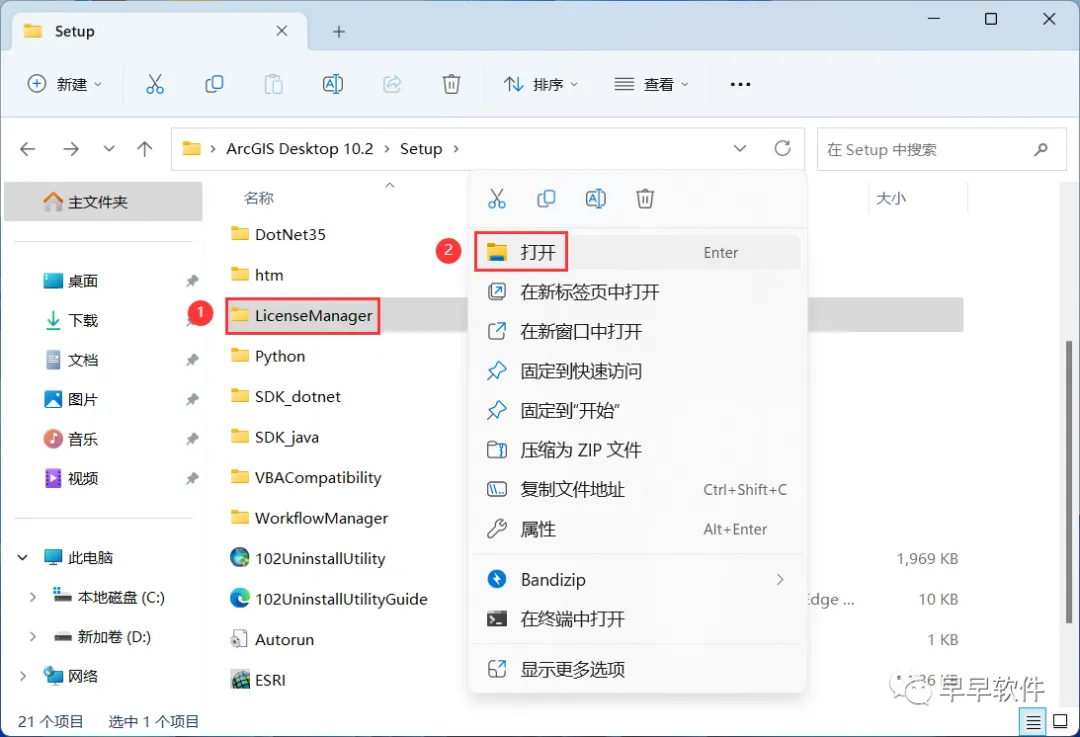The height and width of the screenshot is (737, 1080).
Task: Refresh the Setup folder view
Action: point(782,148)
